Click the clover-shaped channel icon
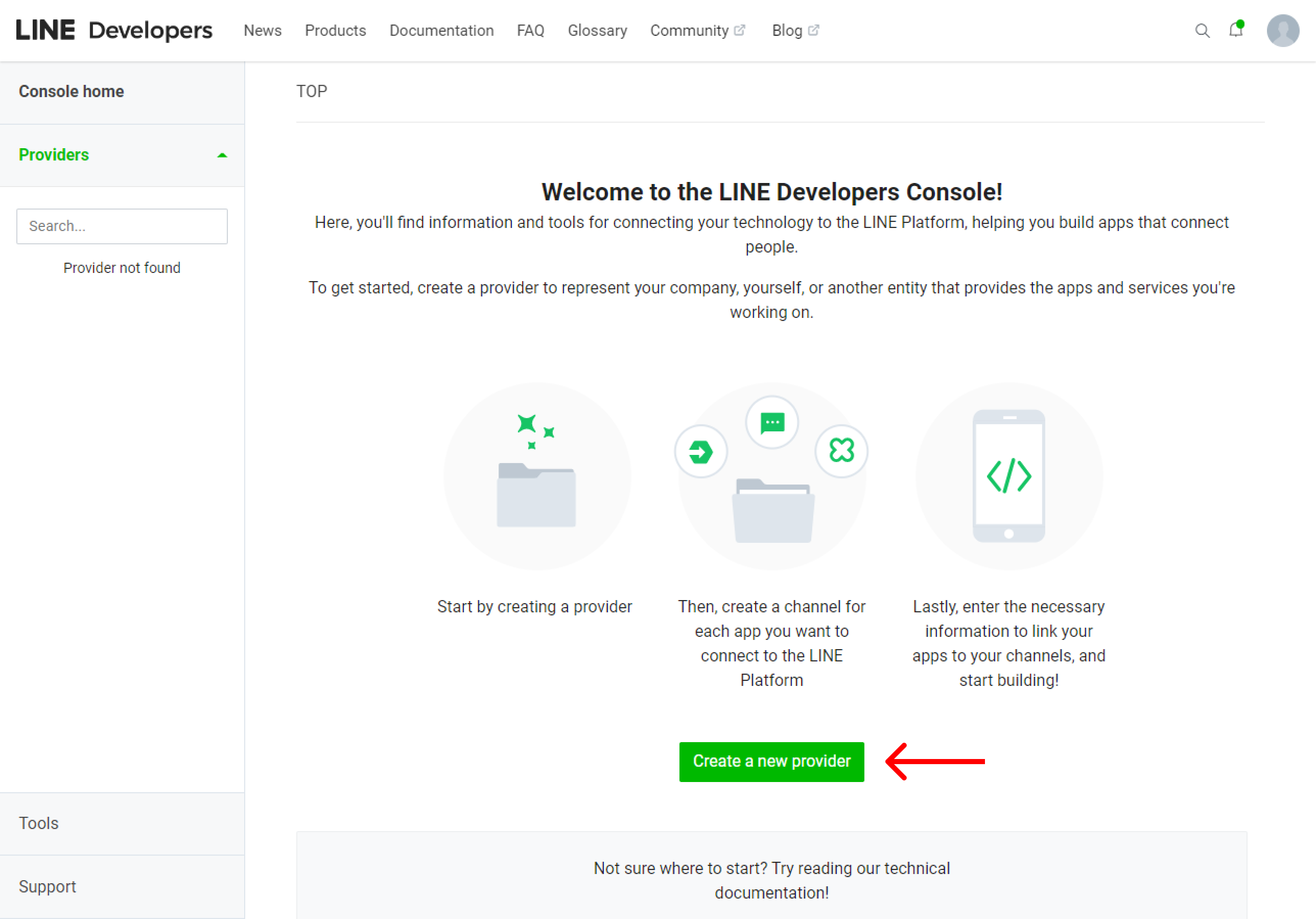The height and width of the screenshot is (919, 1316). [841, 451]
